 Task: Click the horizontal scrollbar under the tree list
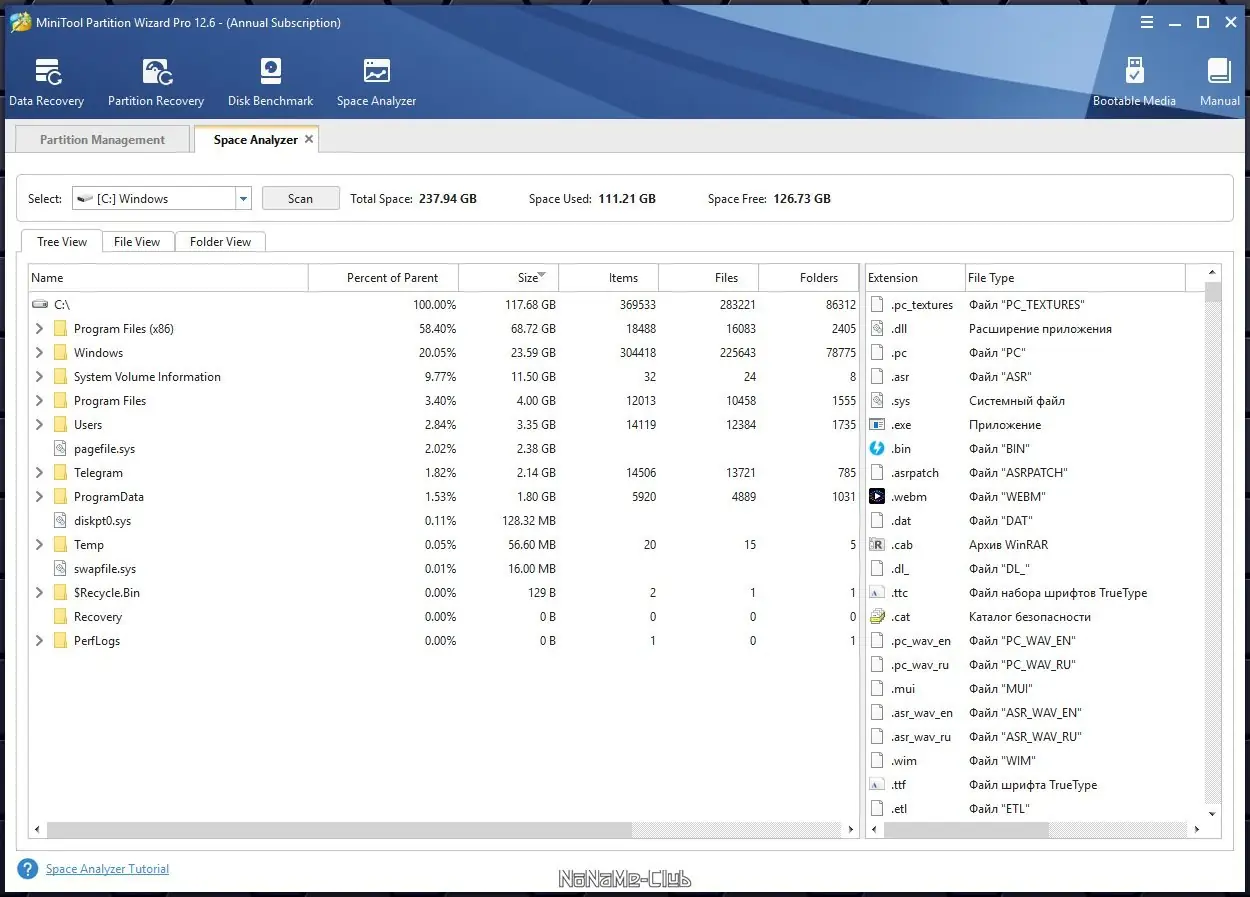(340, 830)
